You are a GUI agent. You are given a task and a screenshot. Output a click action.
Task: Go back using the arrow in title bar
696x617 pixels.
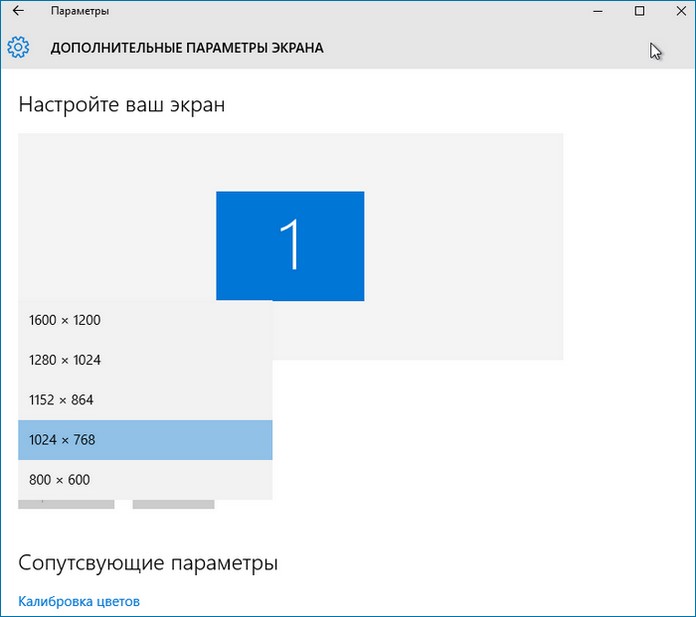click(x=17, y=11)
